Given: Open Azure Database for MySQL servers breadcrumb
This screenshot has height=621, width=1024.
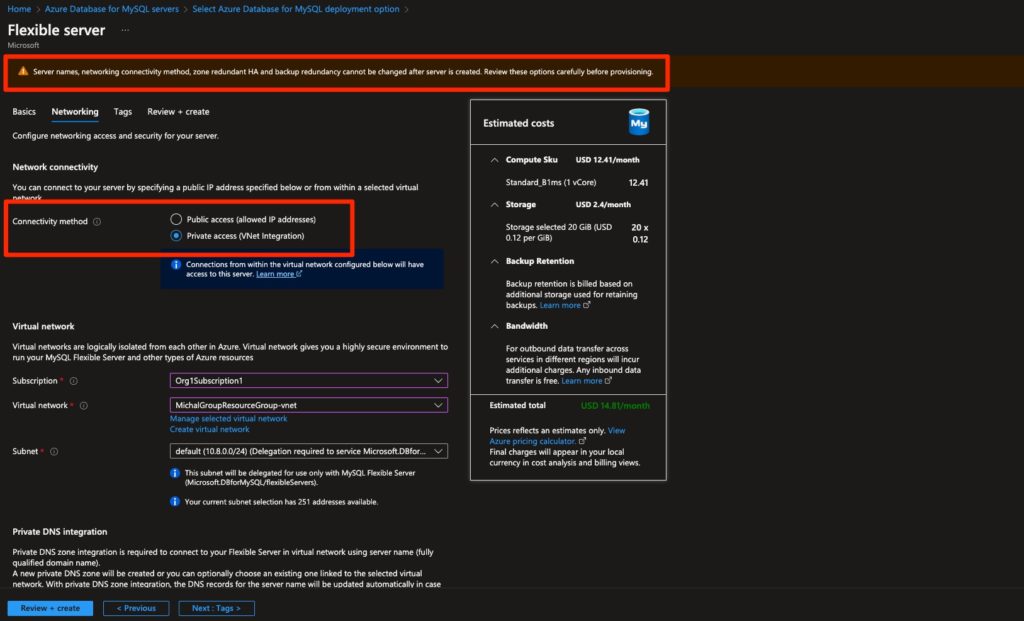Looking at the screenshot, I should point(112,9).
